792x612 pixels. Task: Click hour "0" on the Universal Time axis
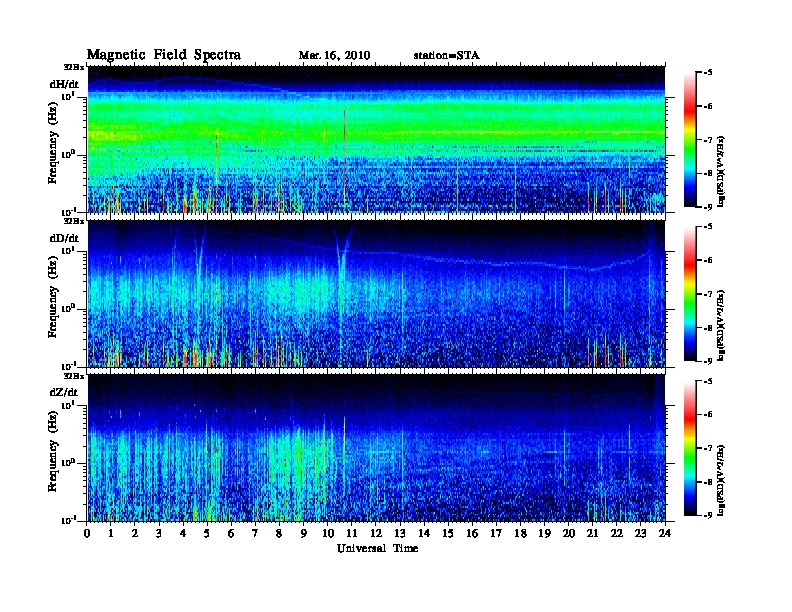tap(87, 533)
